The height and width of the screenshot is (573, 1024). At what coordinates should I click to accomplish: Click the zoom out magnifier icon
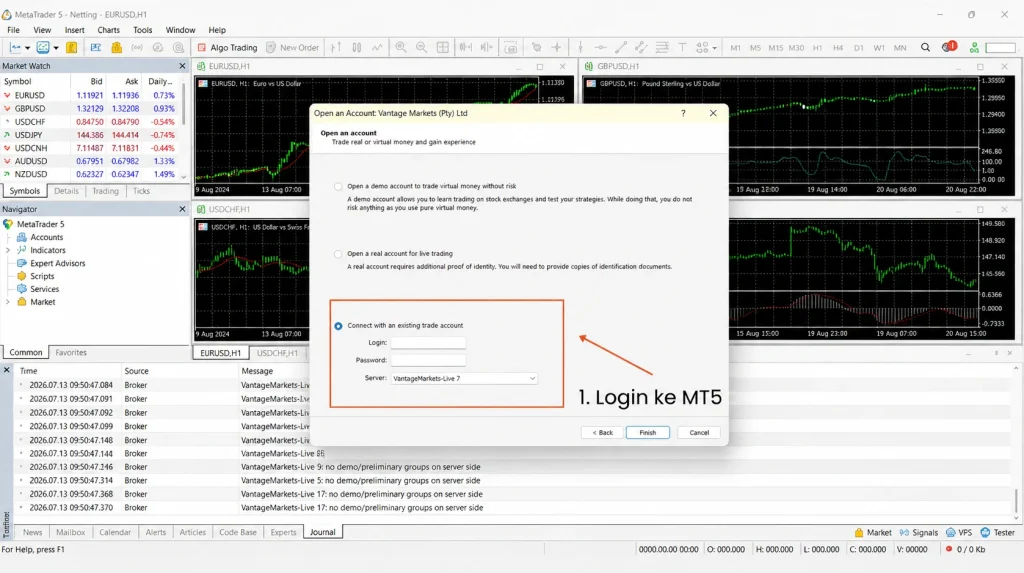421,48
